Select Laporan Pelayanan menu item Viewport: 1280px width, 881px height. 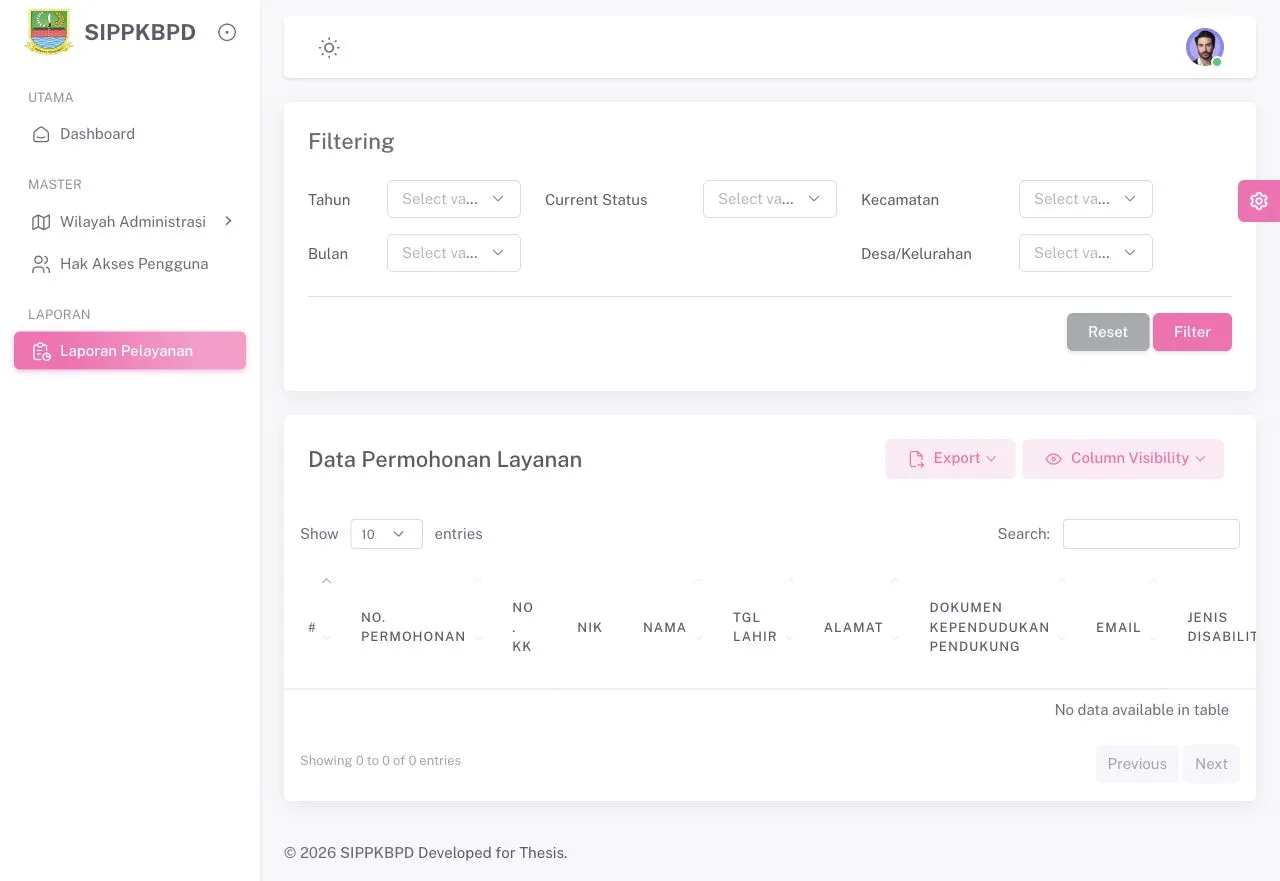point(130,351)
